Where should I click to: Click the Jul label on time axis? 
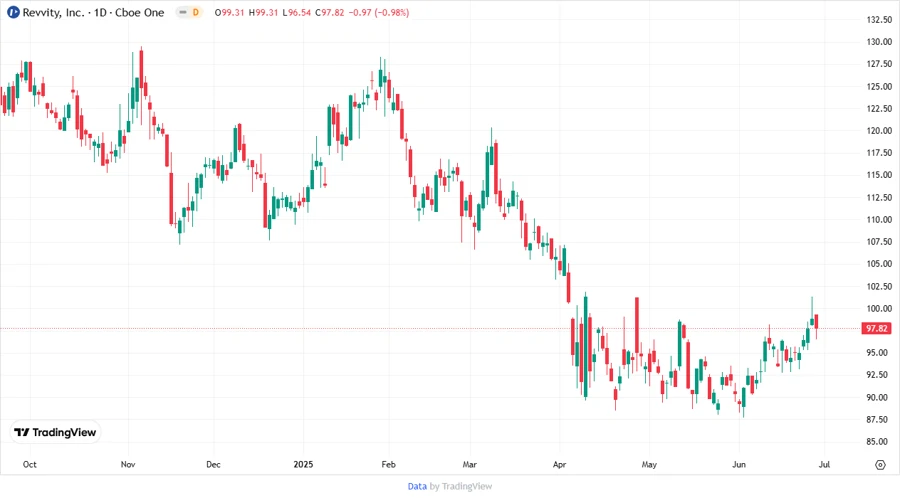click(x=824, y=464)
